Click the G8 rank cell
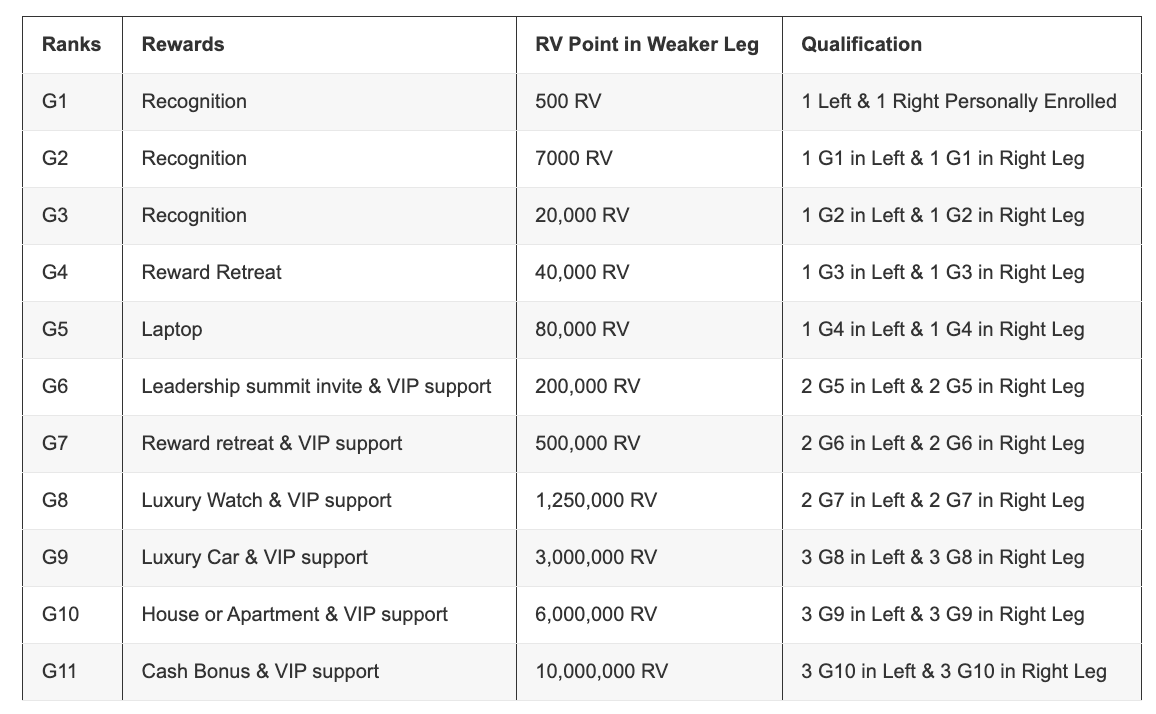The width and height of the screenshot is (1156, 714). coord(55,500)
